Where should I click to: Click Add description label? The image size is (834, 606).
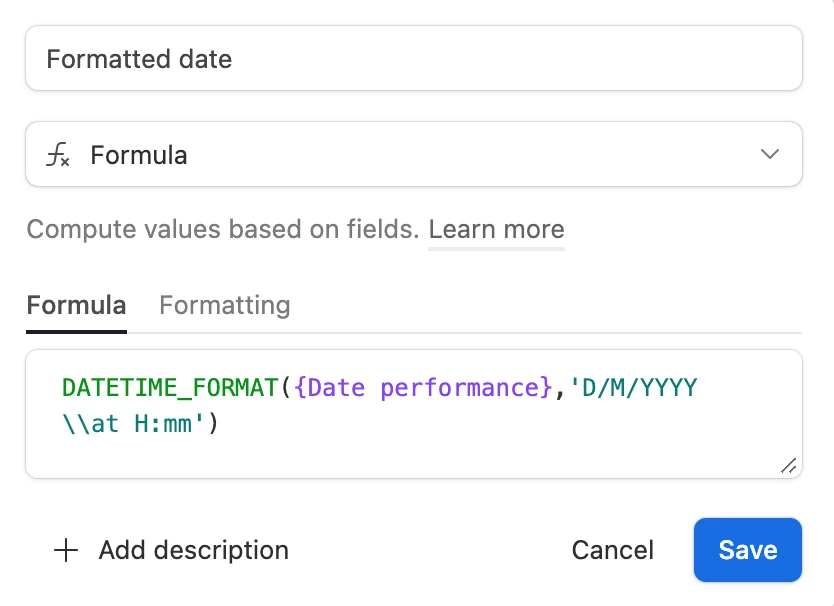tap(193, 550)
